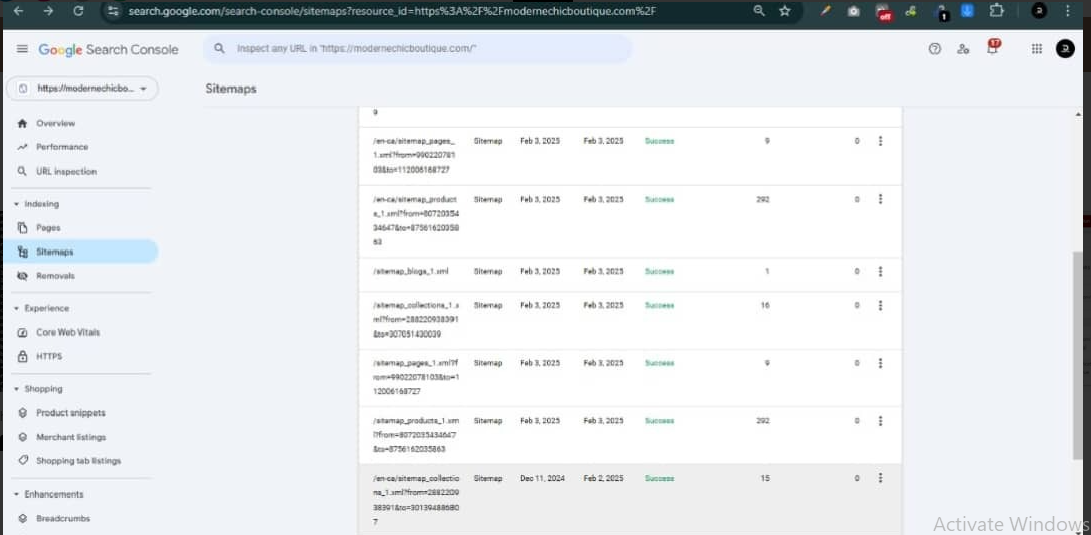This screenshot has height=535, width=1091.
Task: Open Core Web Vitals report
Action: coord(68,332)
